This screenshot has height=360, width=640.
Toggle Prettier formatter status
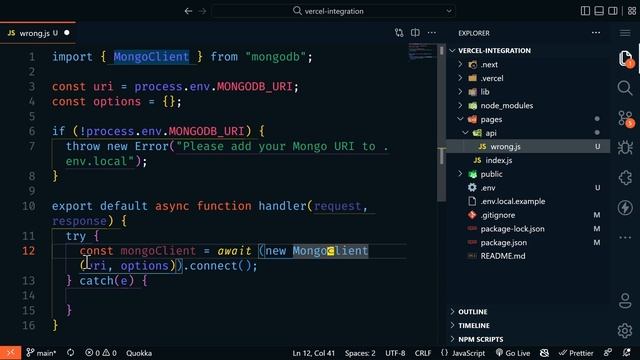pos(576,353)
